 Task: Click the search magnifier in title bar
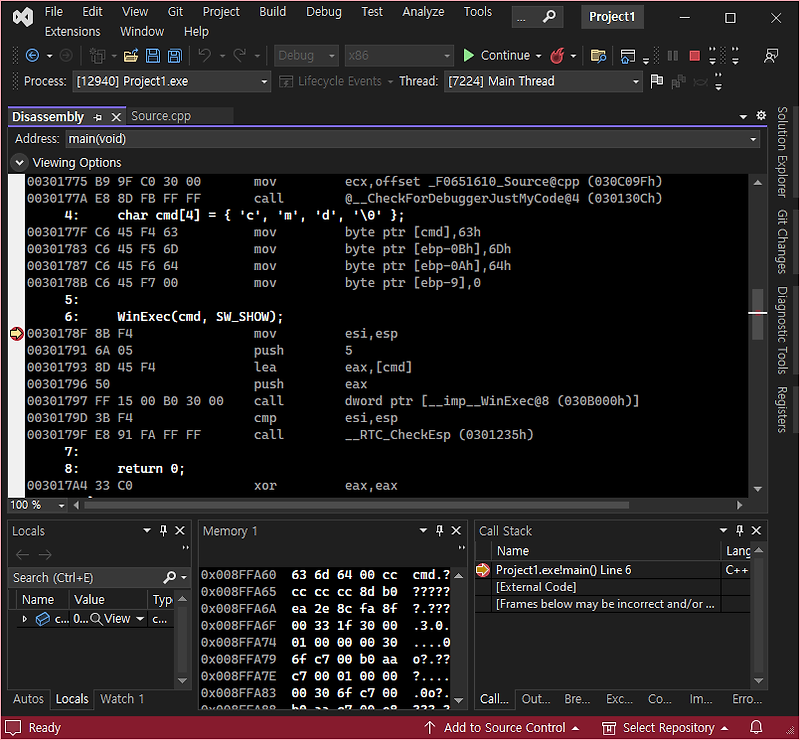549,17
